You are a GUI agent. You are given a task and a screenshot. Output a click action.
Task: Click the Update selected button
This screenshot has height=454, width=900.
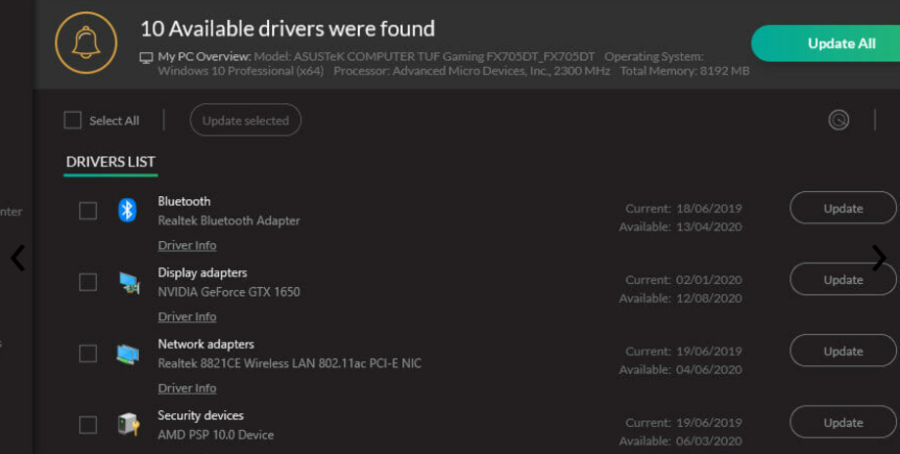point(245,121)
